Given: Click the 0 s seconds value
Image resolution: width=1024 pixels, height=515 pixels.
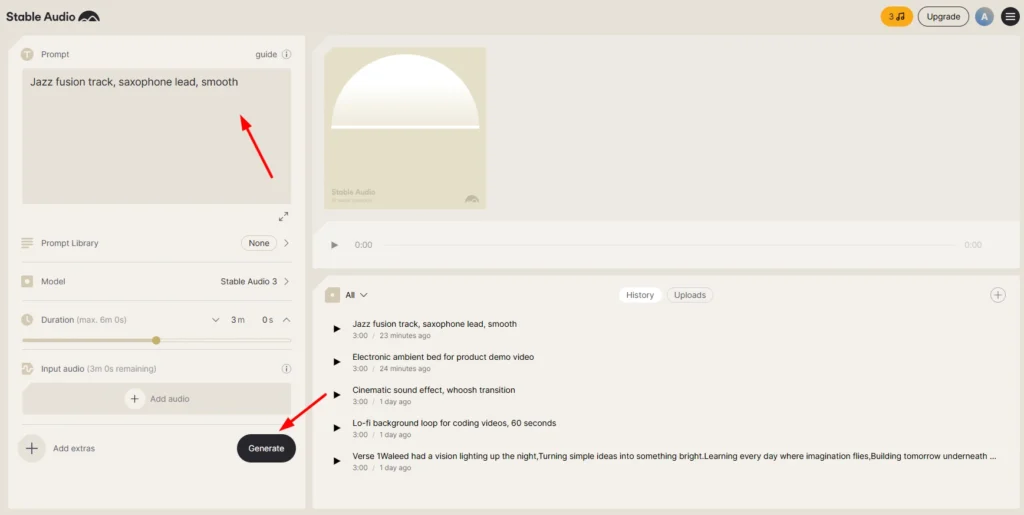Looking at the screenshot, I should pos(268,320).
